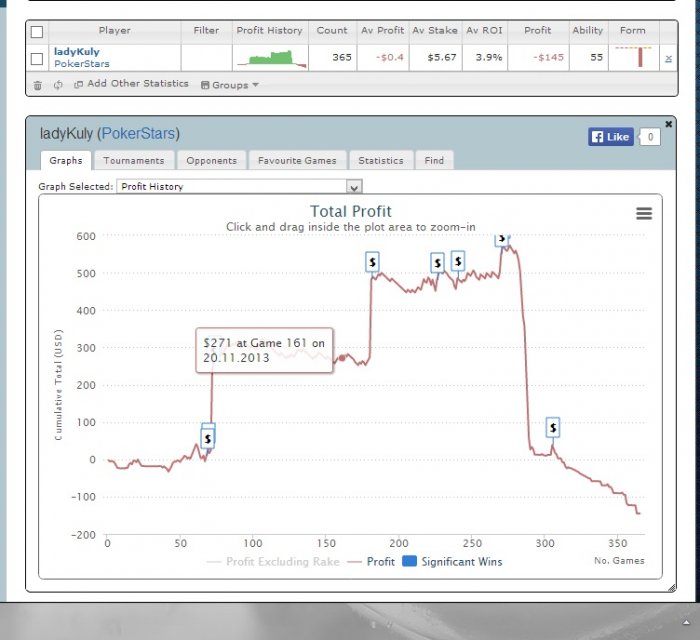Sort by the Av Stake column header
This screenshot has height=640, width=700.
point(435,30)
